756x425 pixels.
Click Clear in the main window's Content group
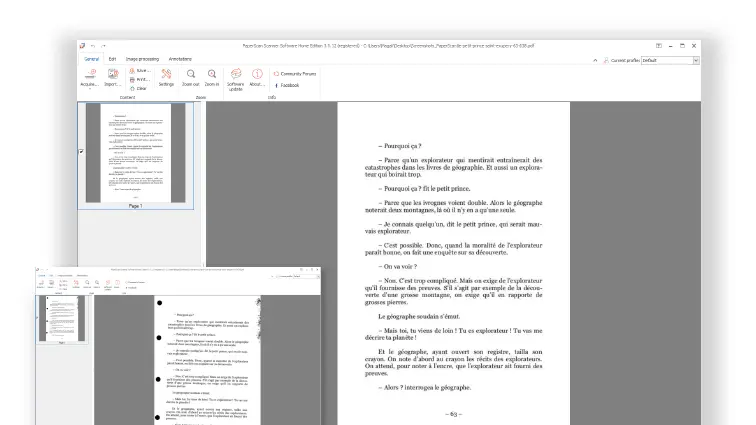(x=139, y=89)
